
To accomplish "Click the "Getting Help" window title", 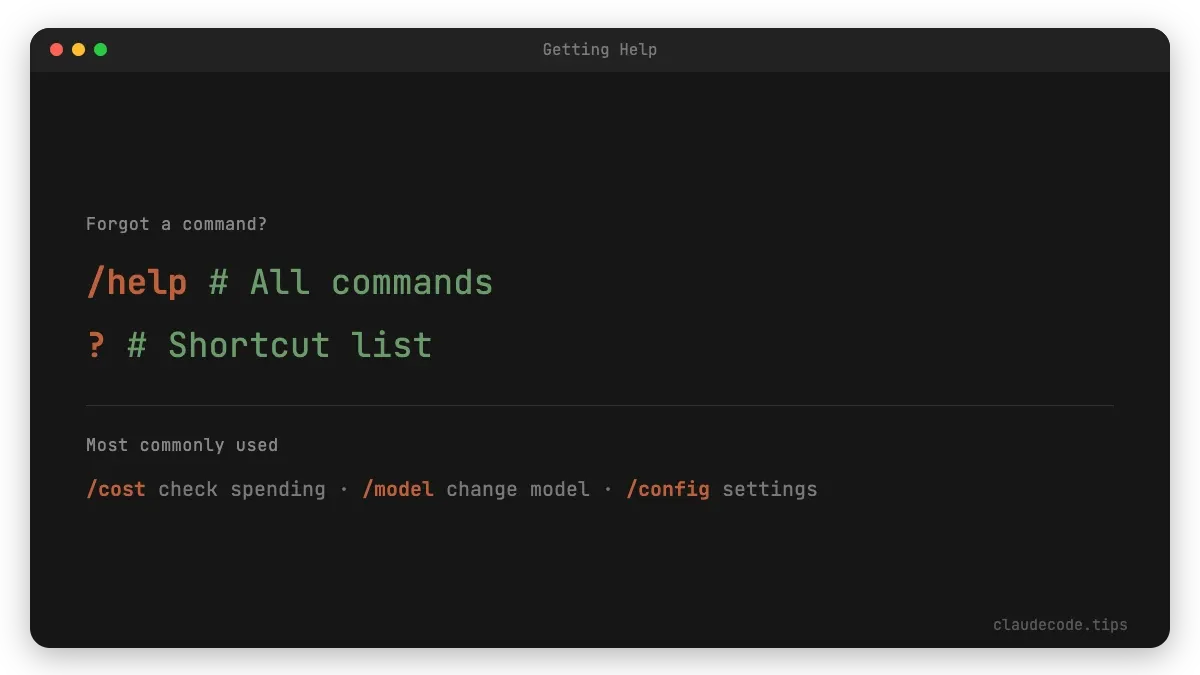I will [599, 49].
